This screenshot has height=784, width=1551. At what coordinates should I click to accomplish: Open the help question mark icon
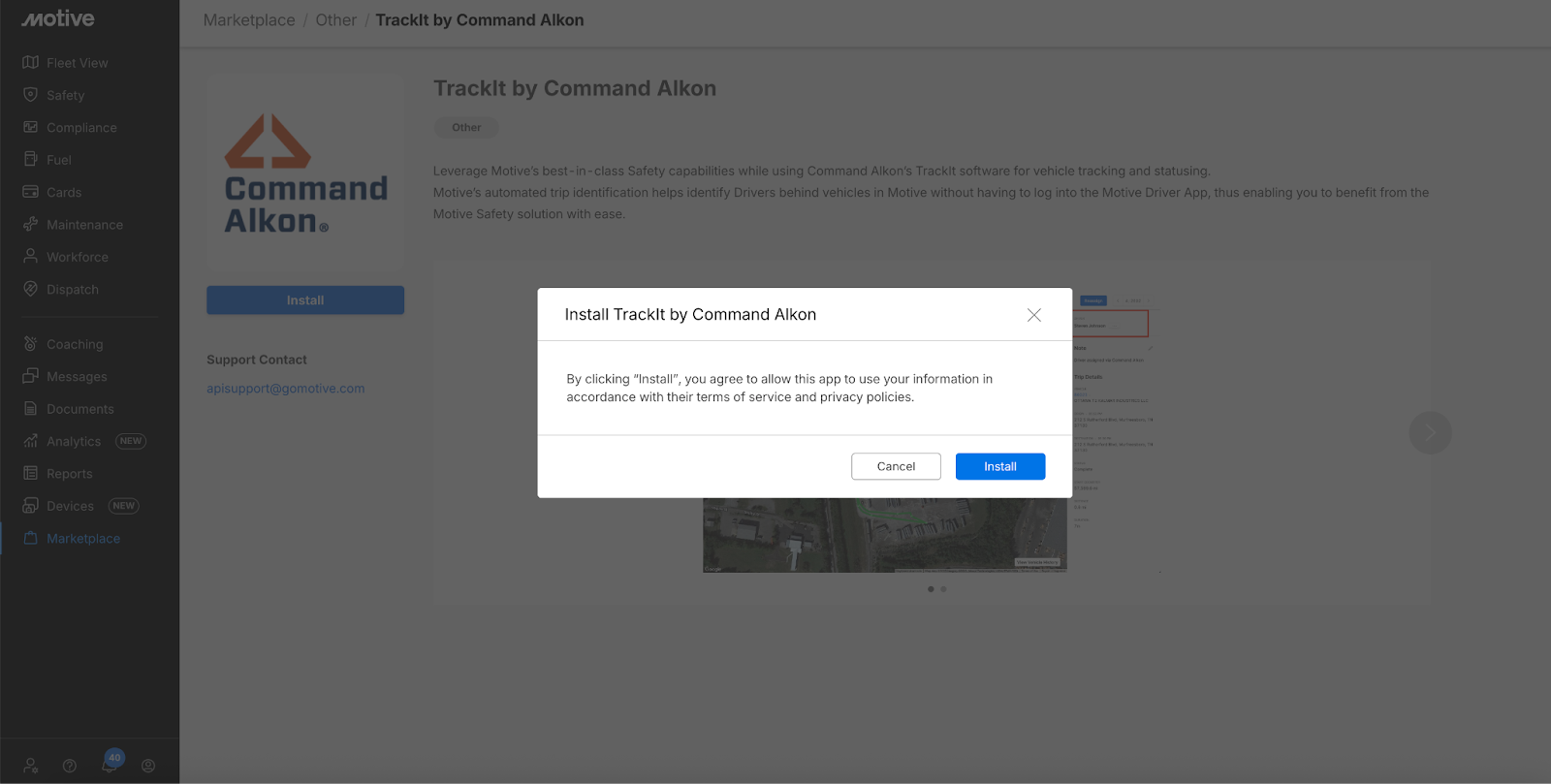(70, 766)
